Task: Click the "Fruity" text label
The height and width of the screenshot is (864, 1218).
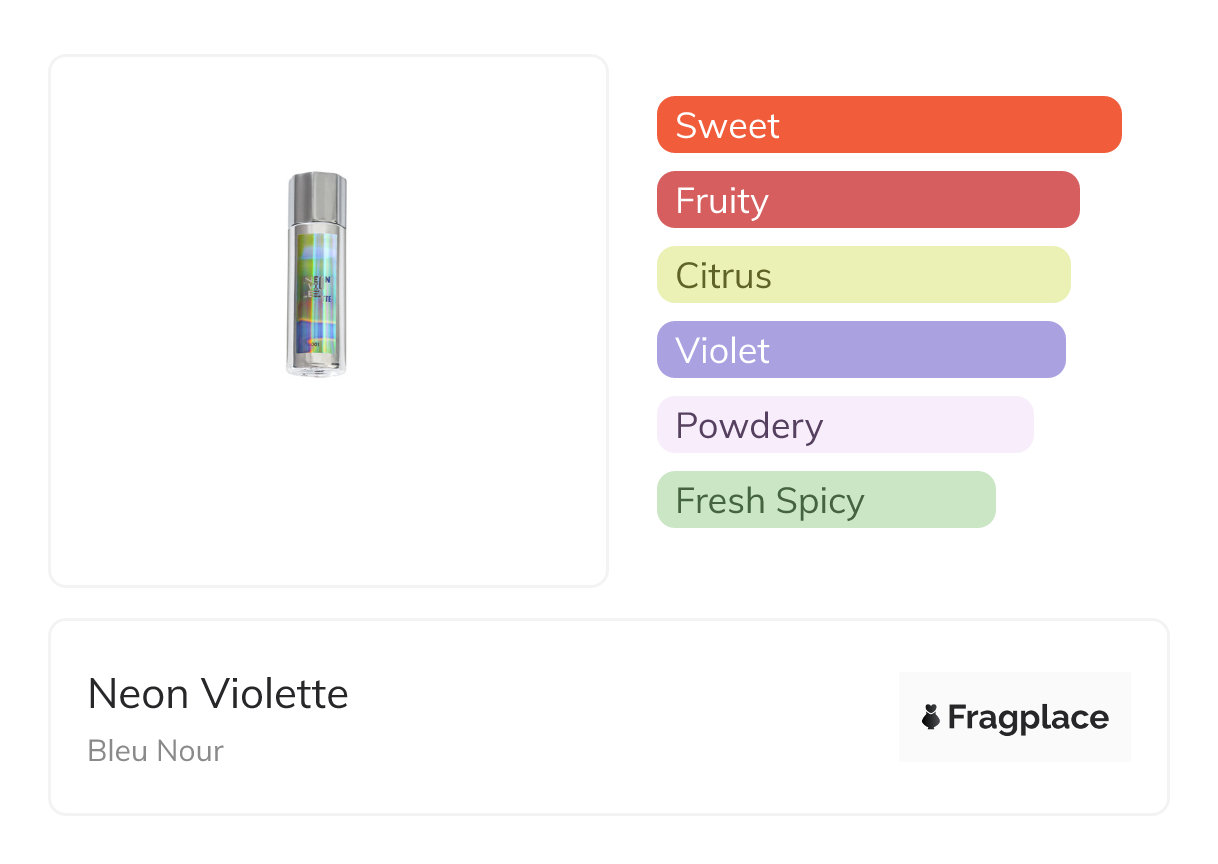Action: [722, 200]
